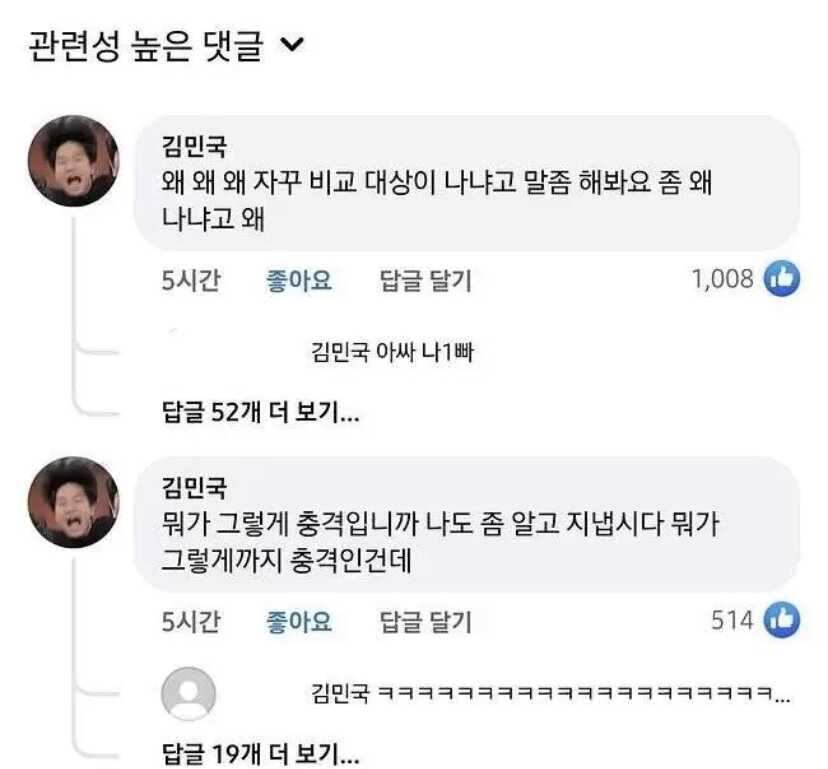Screen dimensions: 828x769
Task: Like the first comment via 좋아요
Action: pos(299,280)
